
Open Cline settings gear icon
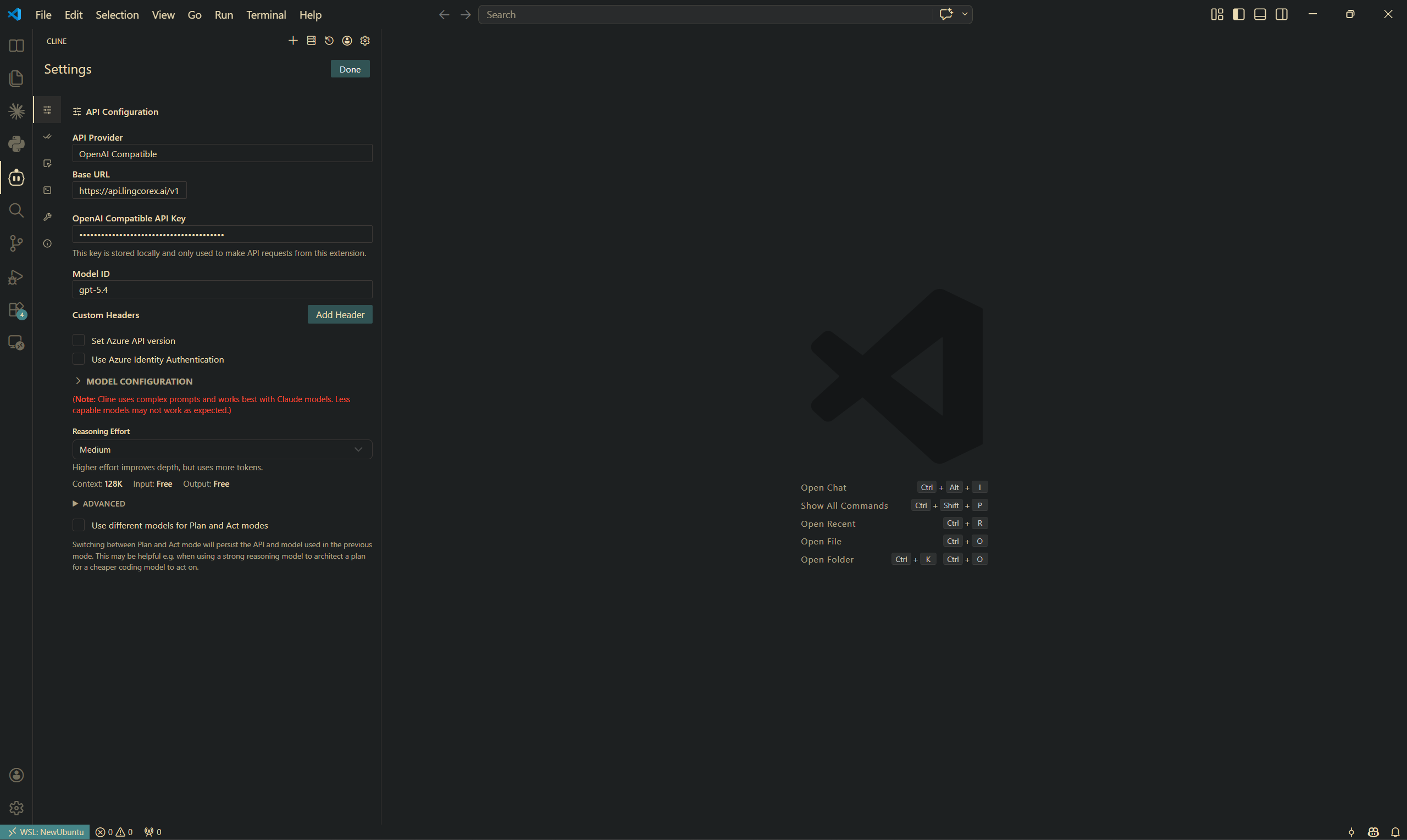[365, 41]
